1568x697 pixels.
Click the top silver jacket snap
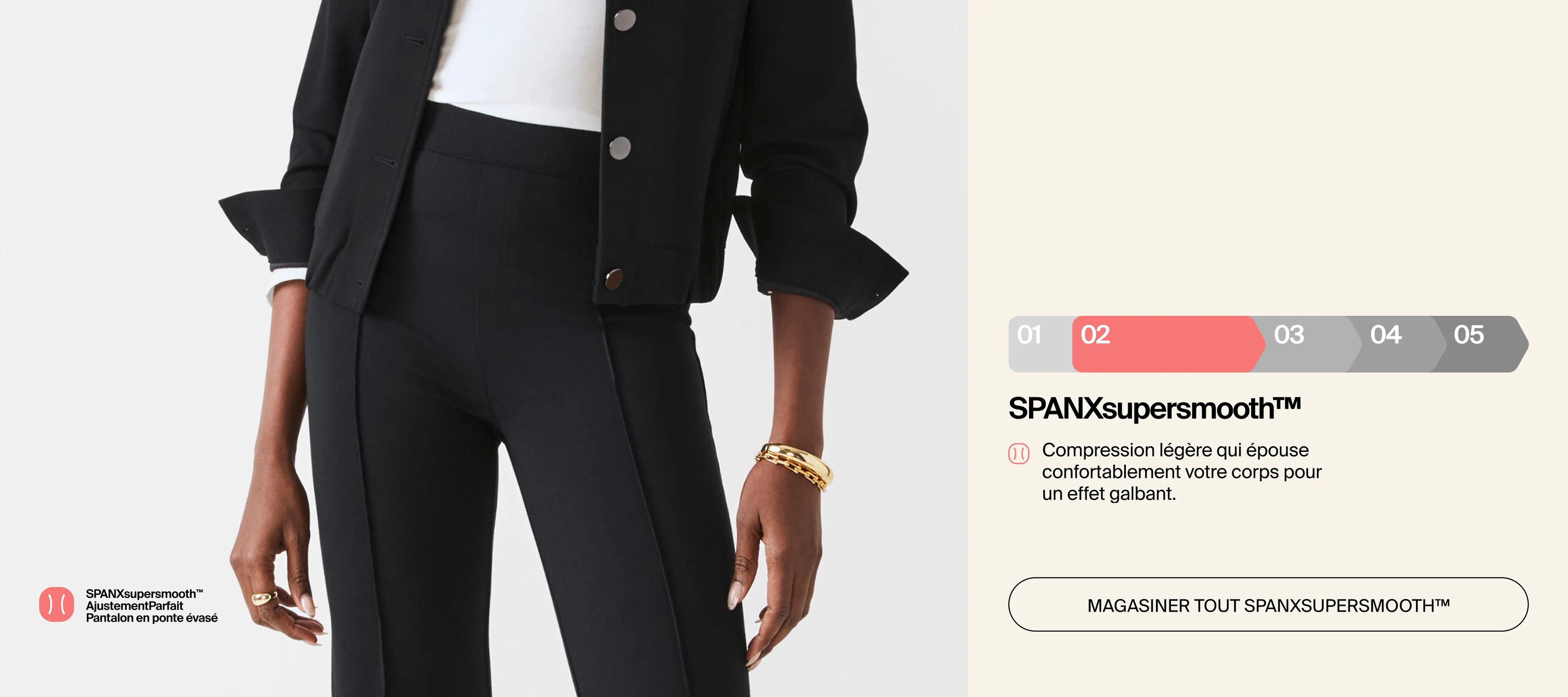tap(624, 20)
